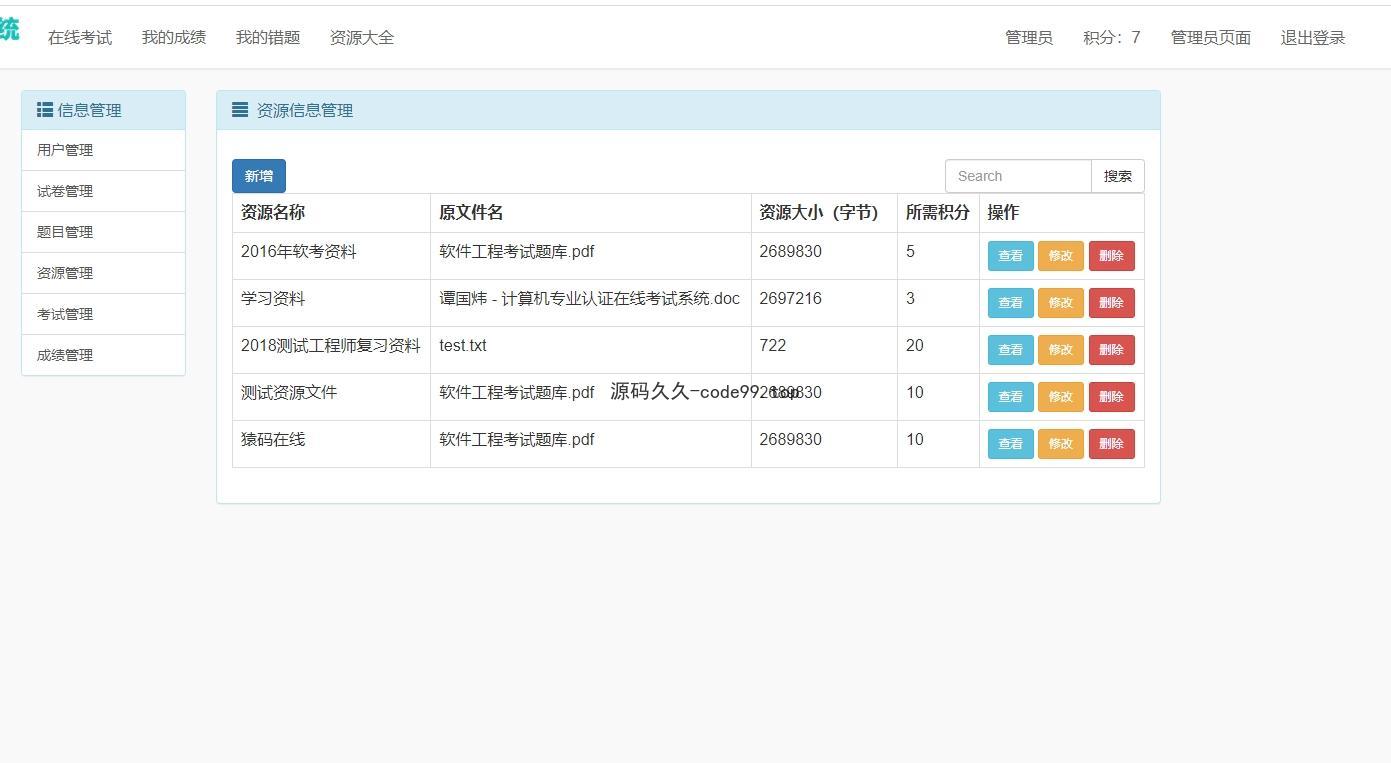Click the 新增 button to add a resource
The height and width of the screenshot is (763, 1391).
click(258, 176)
